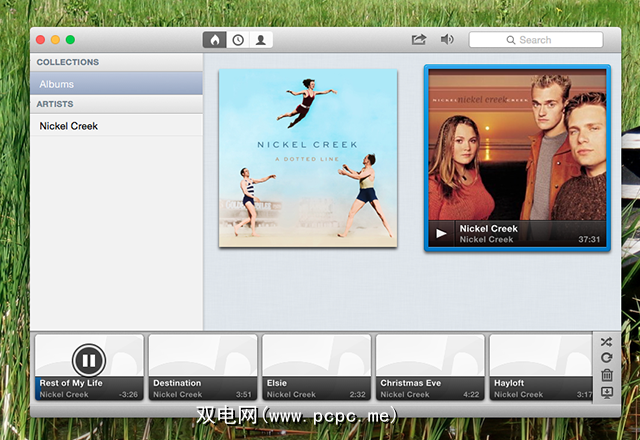Click the download-to-screen icon below the trash
The image size is (640, 440).
(606, 392)
